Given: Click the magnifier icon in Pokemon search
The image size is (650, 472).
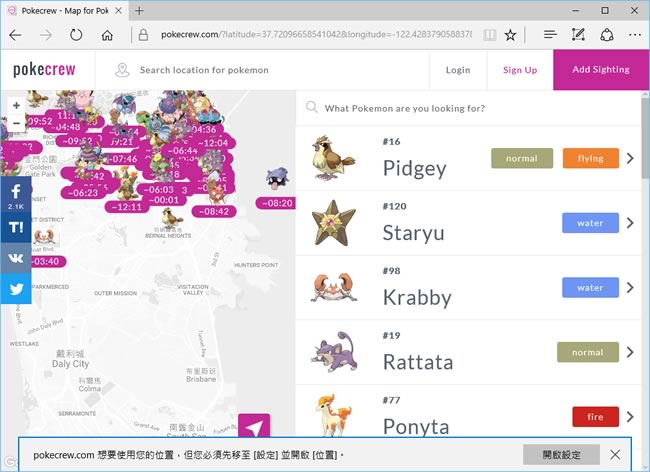Looking at the screenshot, I should point(312,108).
